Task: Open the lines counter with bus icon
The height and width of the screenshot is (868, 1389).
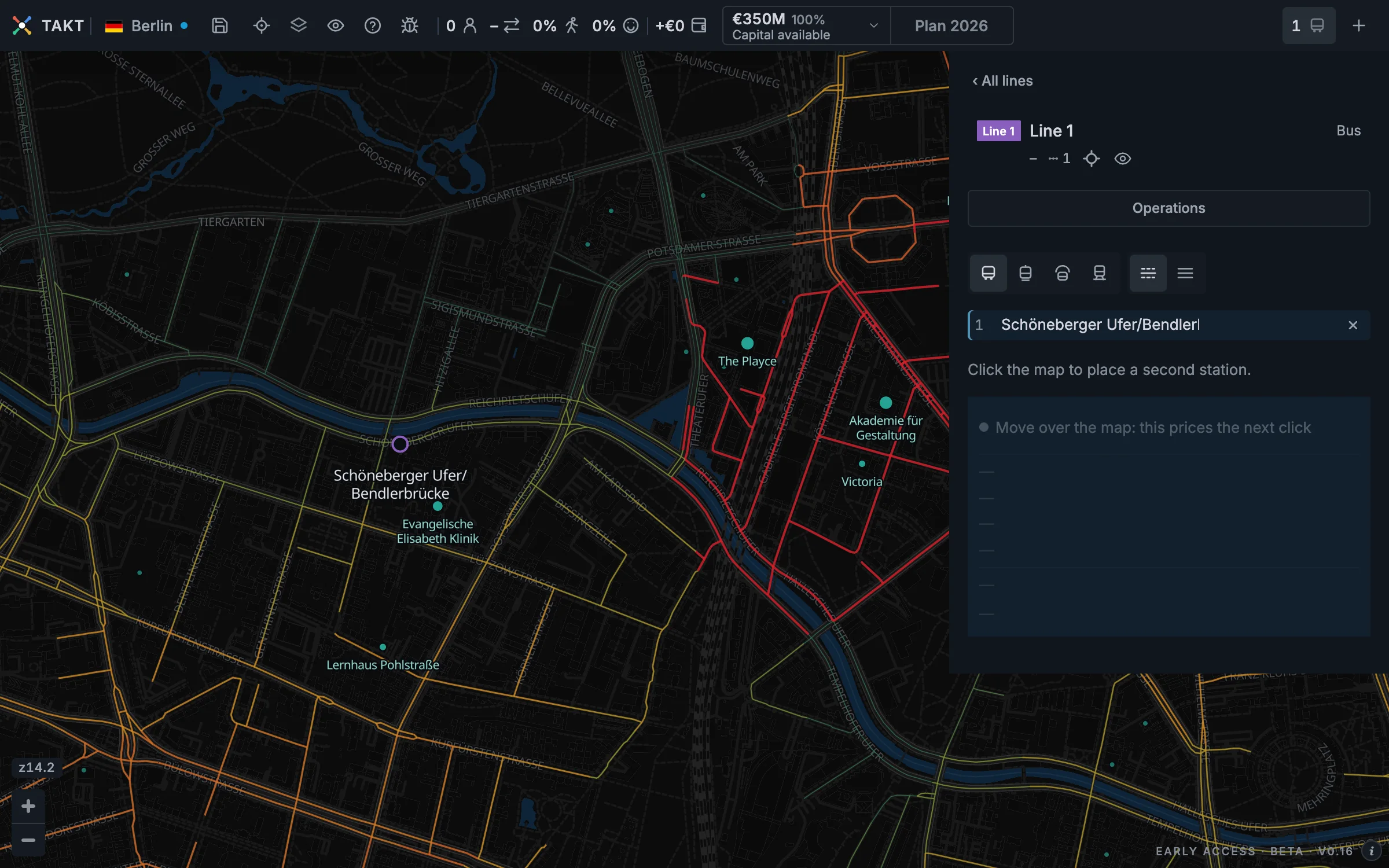Action: (x=1309, y=25)
